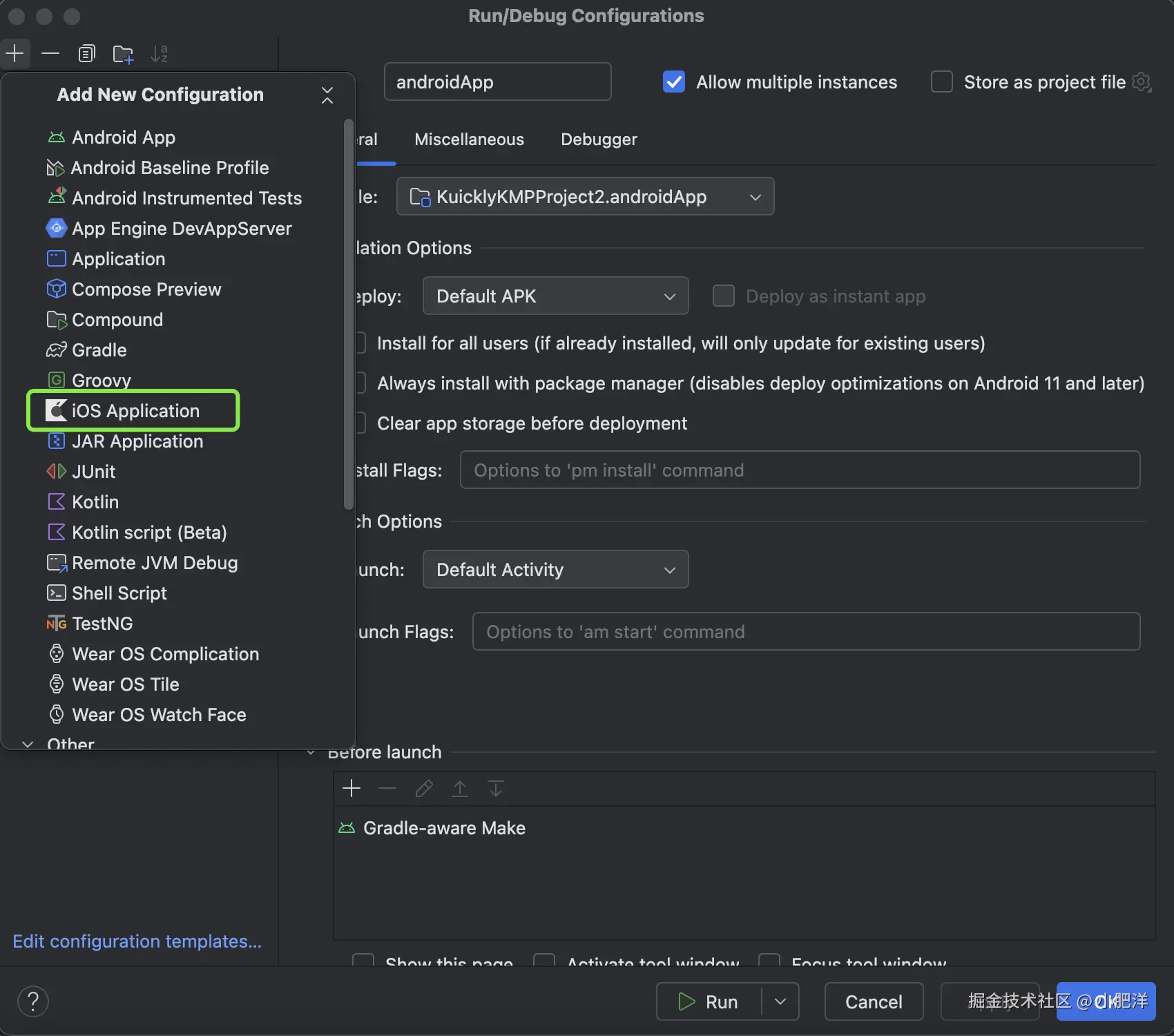
Task: Click the Remove Configuration minus icon
Action: 50,53
